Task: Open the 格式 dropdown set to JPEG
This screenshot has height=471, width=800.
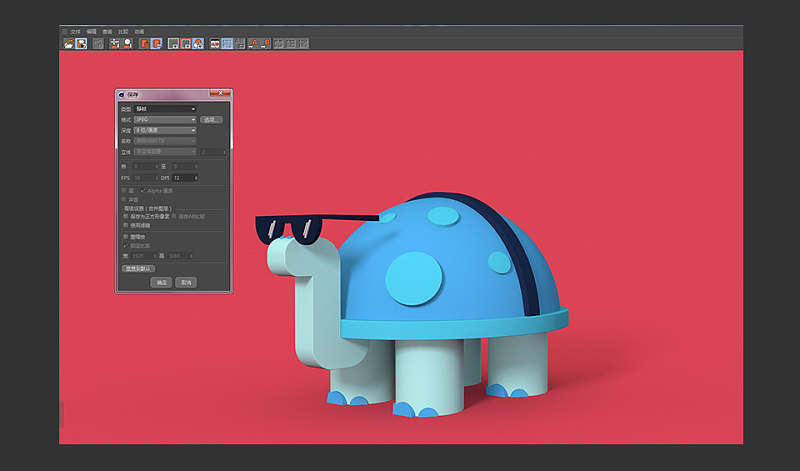Action: click(x=164, y=119)
